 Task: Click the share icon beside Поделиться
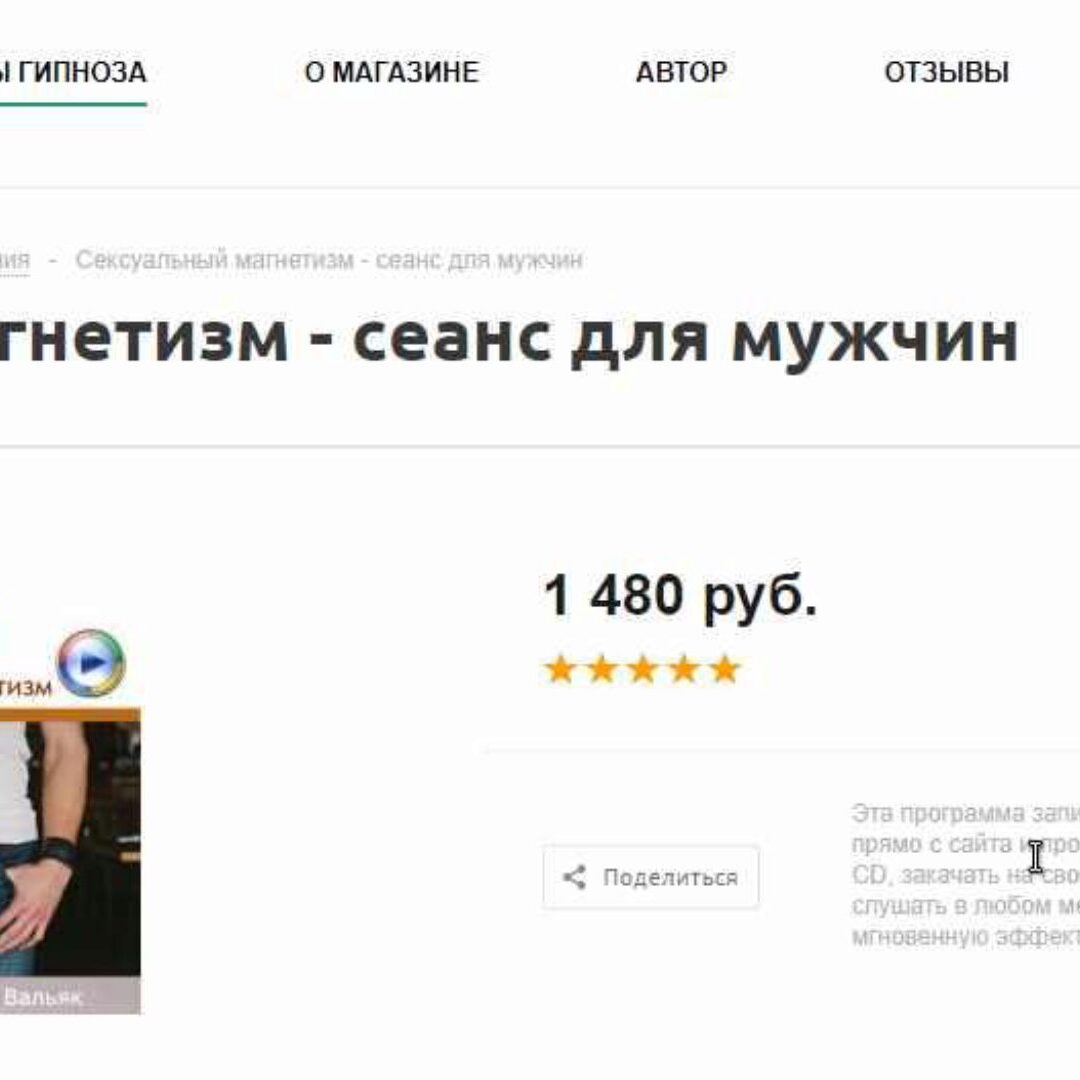[574, 877]
